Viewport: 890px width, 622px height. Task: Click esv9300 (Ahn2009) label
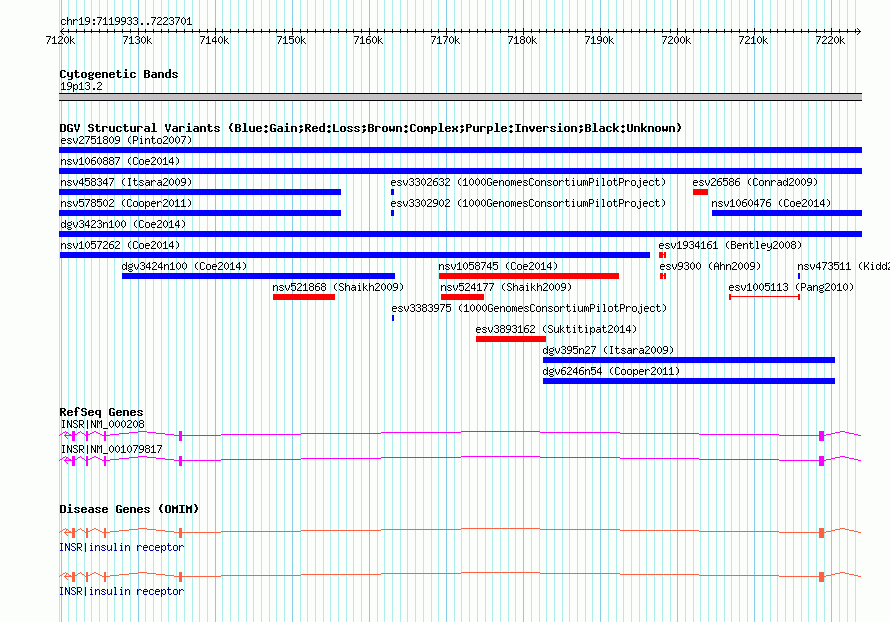coord(710,266)
